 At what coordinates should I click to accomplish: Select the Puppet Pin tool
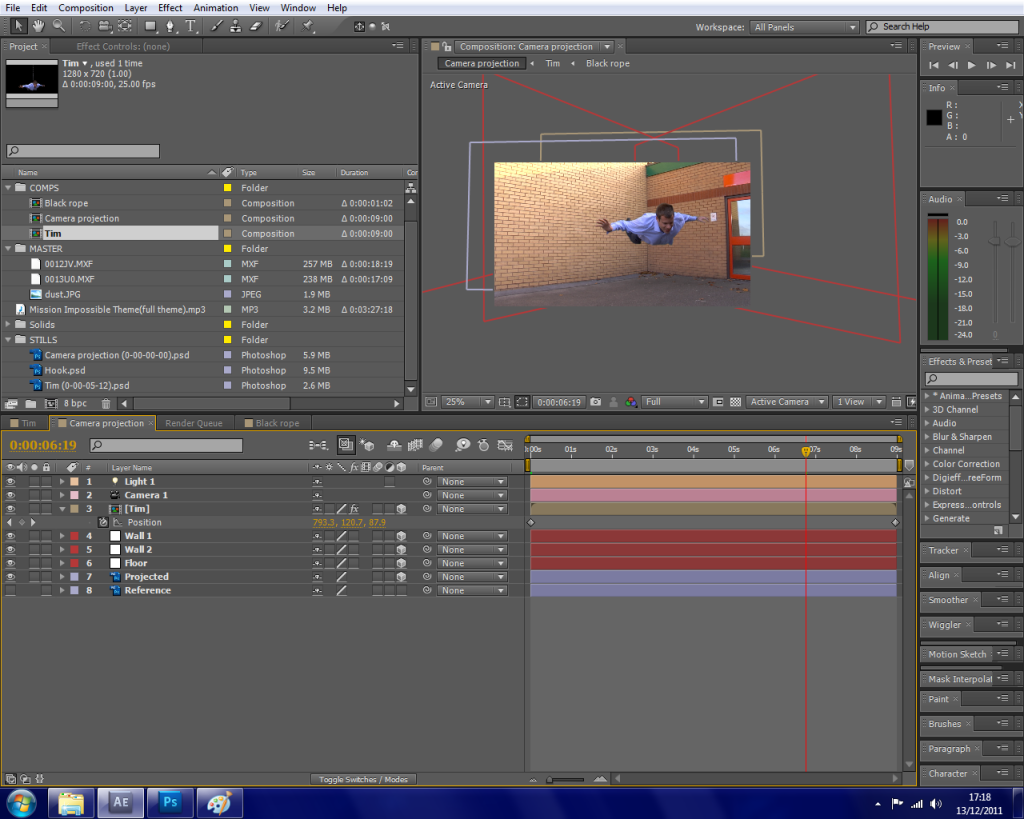click(x=308, y=26)
